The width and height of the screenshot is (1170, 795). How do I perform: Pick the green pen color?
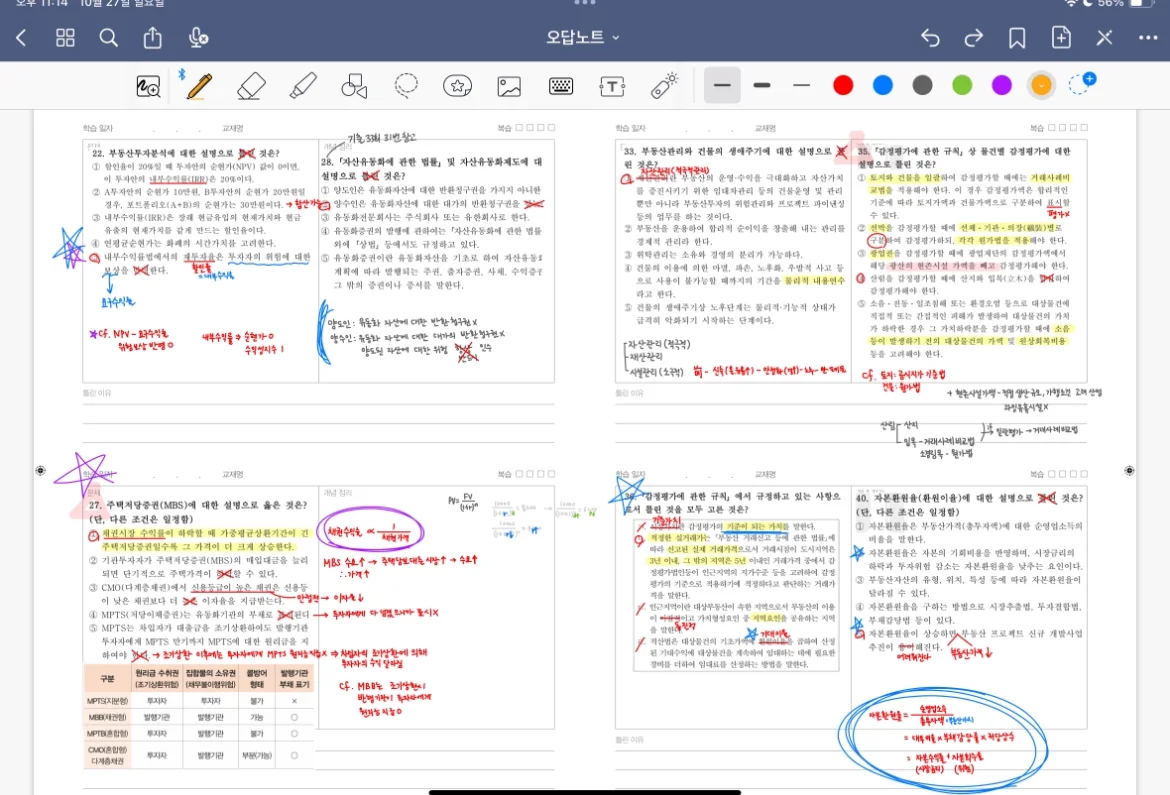962,85
